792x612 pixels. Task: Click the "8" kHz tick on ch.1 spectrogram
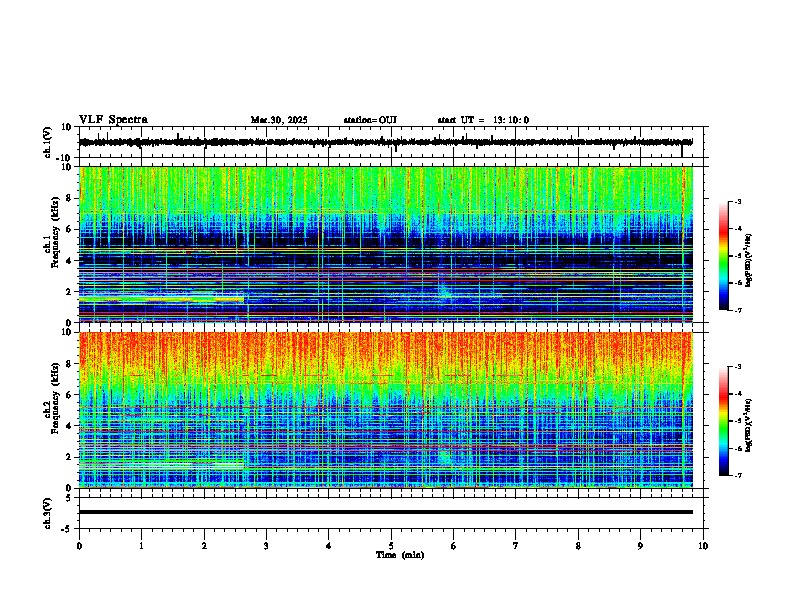[70, 198]
